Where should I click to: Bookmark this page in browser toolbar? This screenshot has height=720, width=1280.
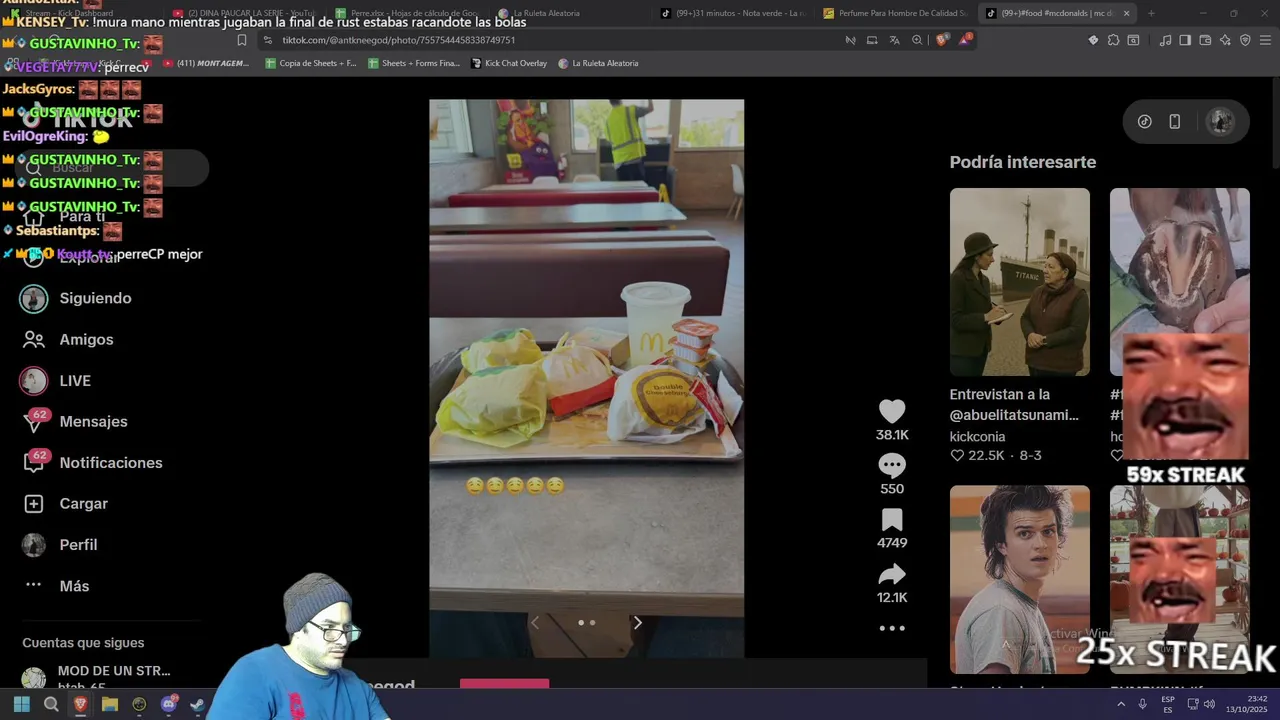point(241,40)
